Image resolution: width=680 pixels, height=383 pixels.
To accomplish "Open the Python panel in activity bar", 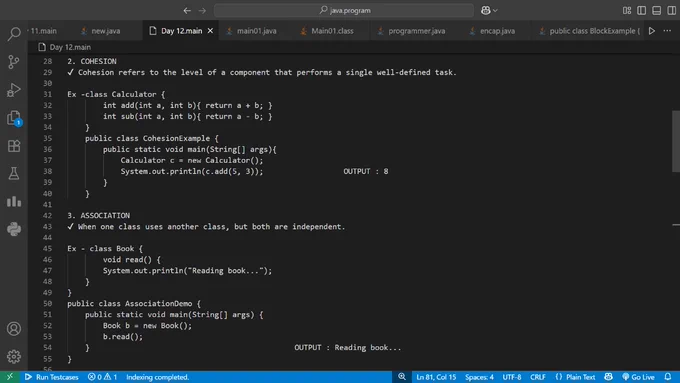I will coord(14,229).
